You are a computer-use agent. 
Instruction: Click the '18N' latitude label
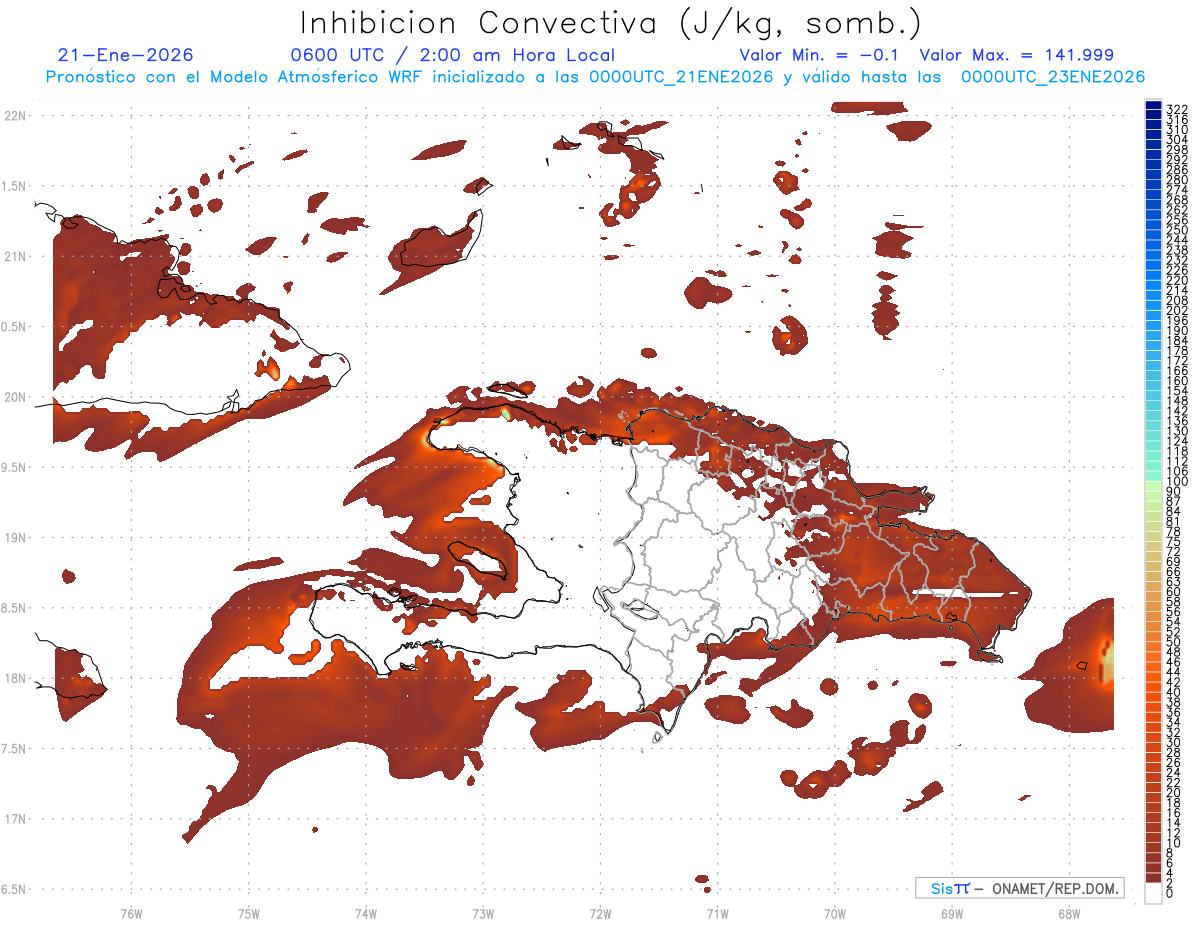(15, 678)
